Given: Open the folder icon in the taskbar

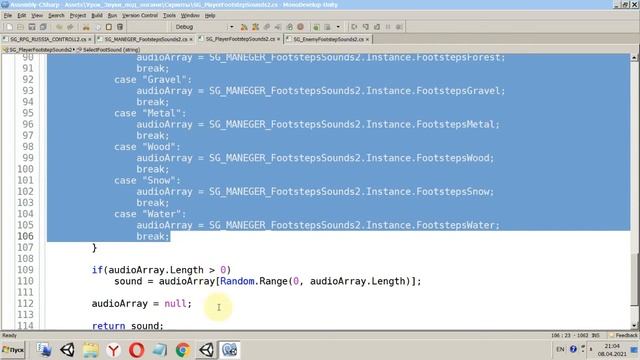Looking at the screenshot, I should tap(90, 350).
